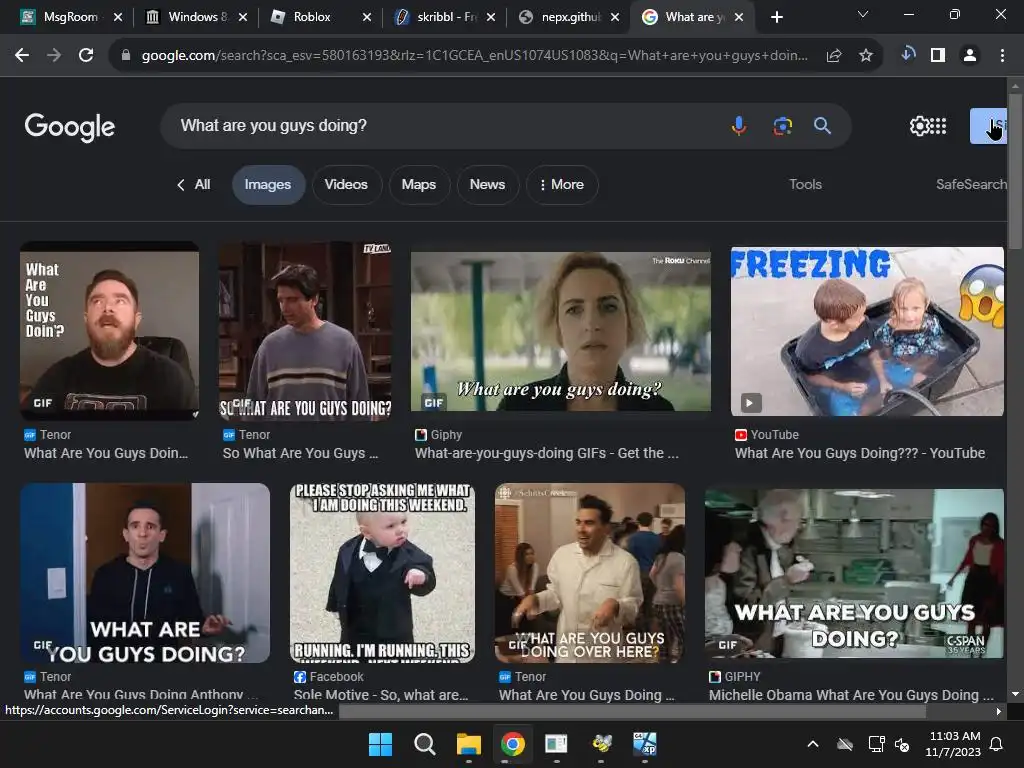Click the Chrome taskbar icon
The width and height of the screenshot is (1024, 768).
coord(513,744)
